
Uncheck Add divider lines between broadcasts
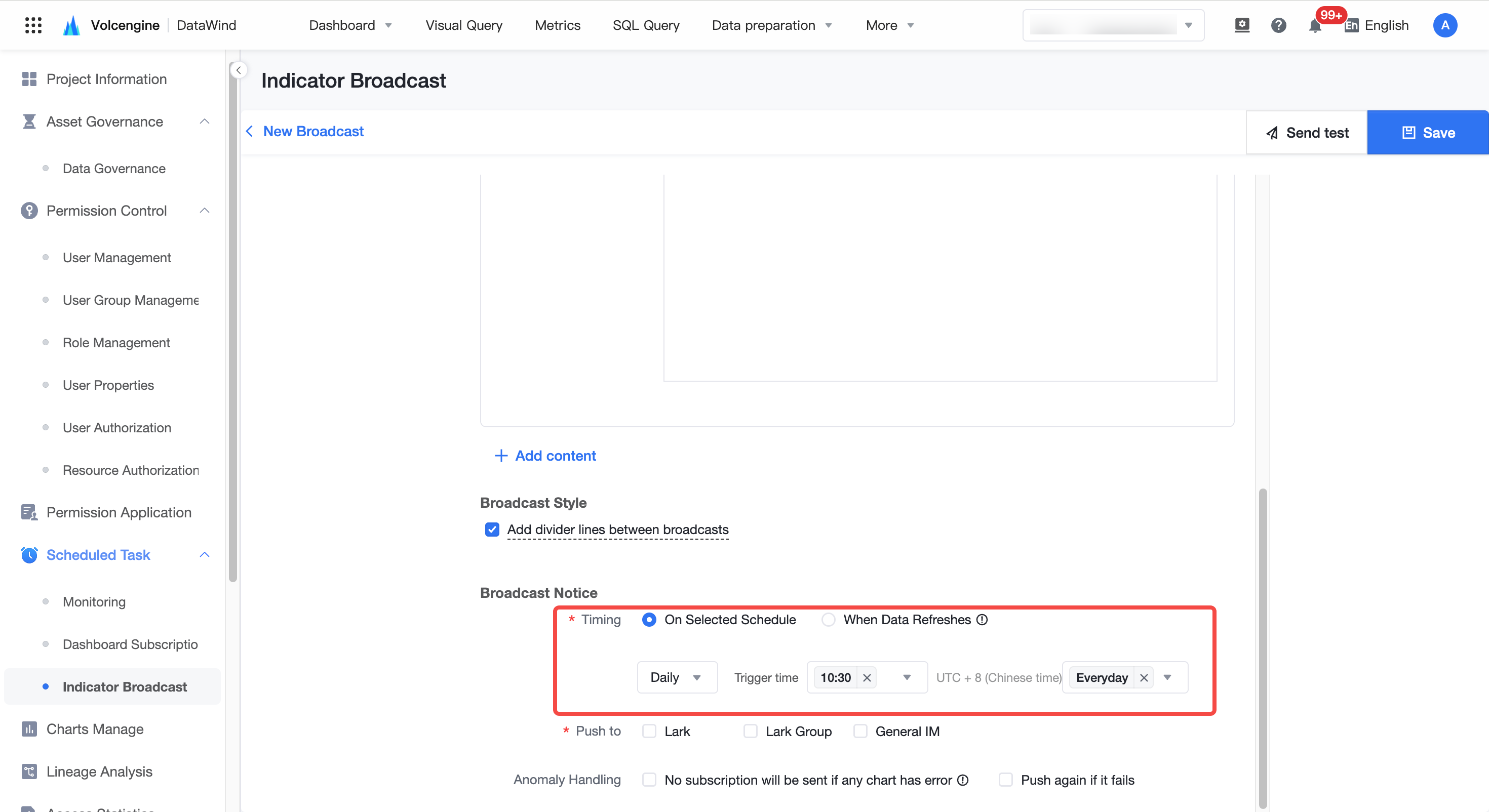click(492, 530)
